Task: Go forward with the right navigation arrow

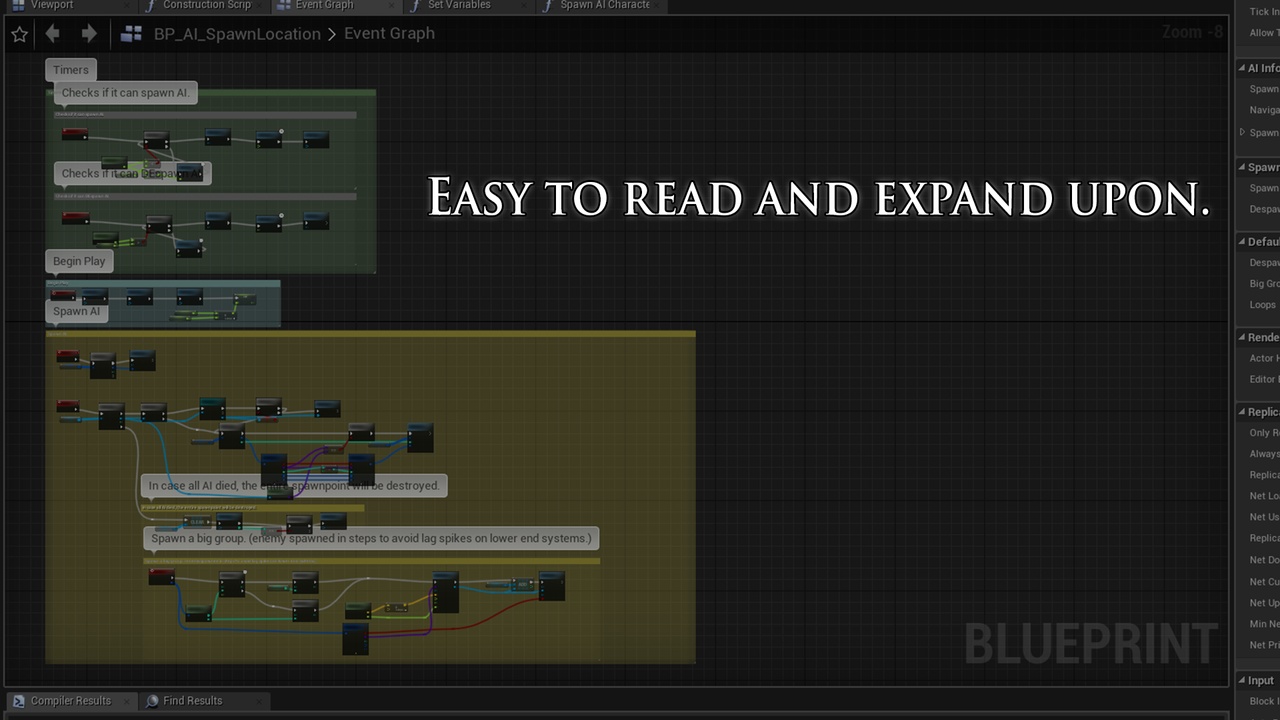Action: (89, 34)
